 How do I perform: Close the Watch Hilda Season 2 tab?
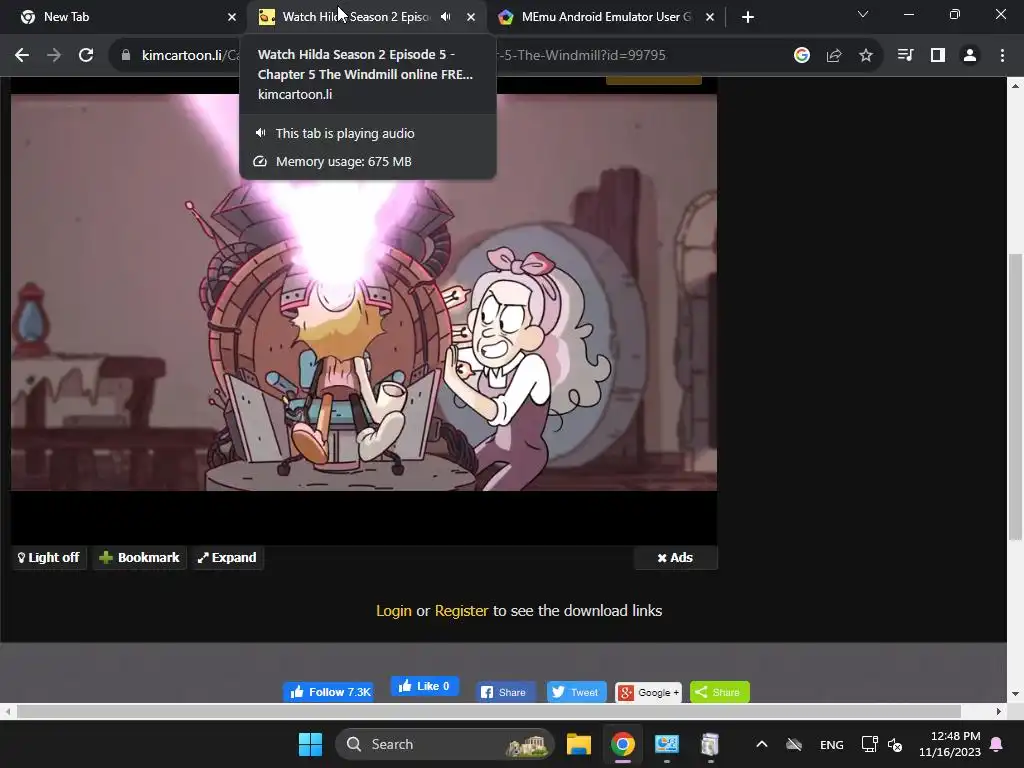(471, 17)
